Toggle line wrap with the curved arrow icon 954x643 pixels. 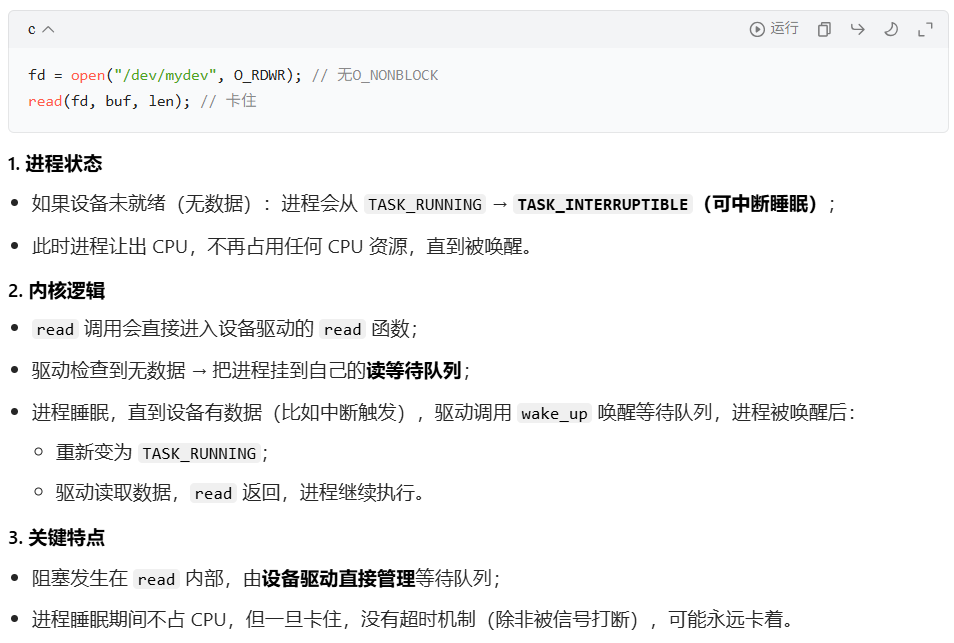[857, 29]
